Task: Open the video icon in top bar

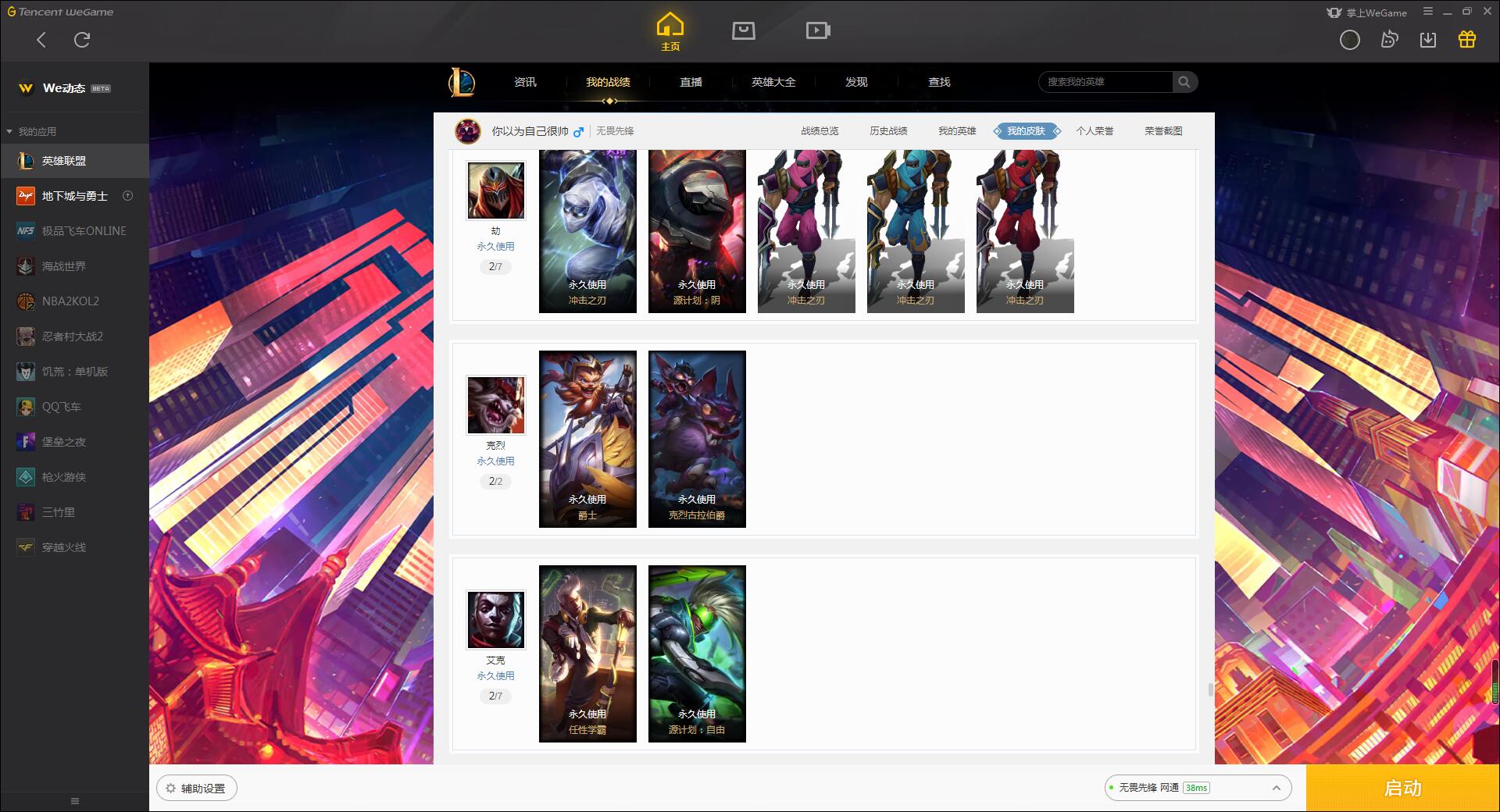Action: [x=818, y=30]
